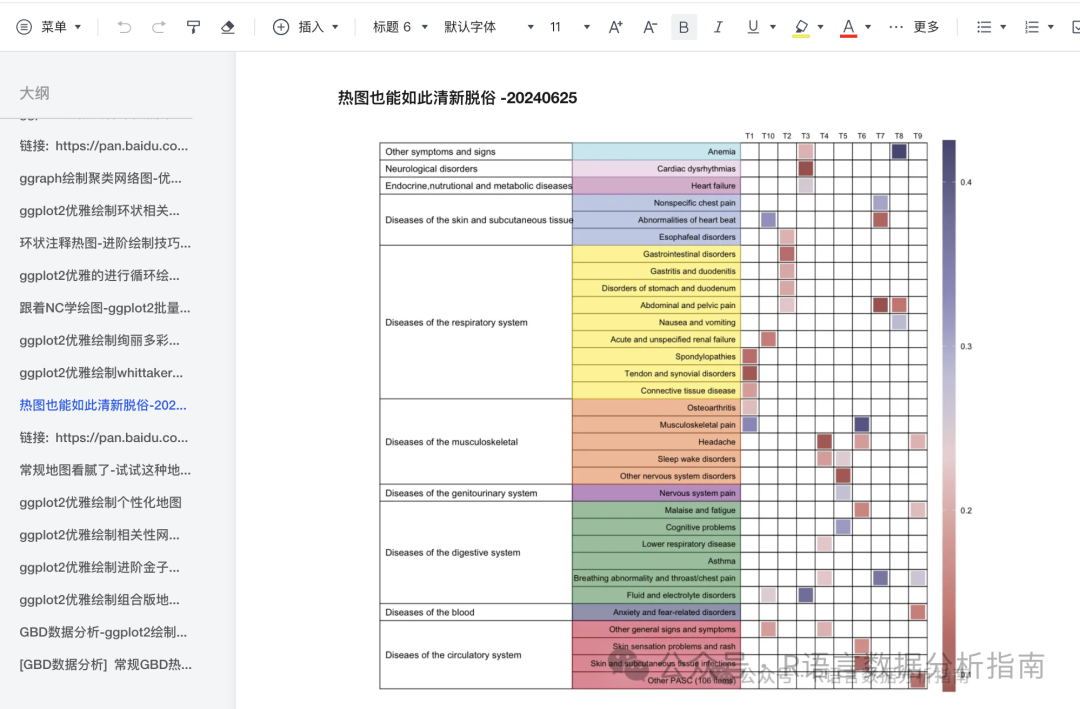Viewport: 1080px width, 709px height.
Task: Decrease font size with A- icon
Action: (x=650, y=27)
